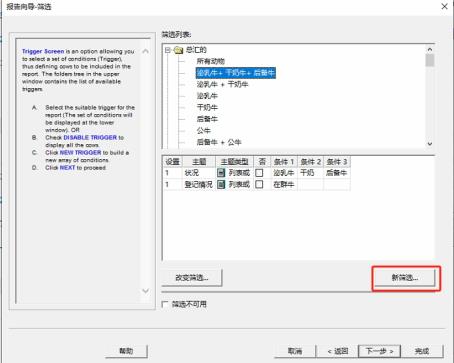Image resolution: width=454 pixels, height=363 pixels.
Task: Click the filter list scrollbar thumb
Action: [x=430, y=60]
